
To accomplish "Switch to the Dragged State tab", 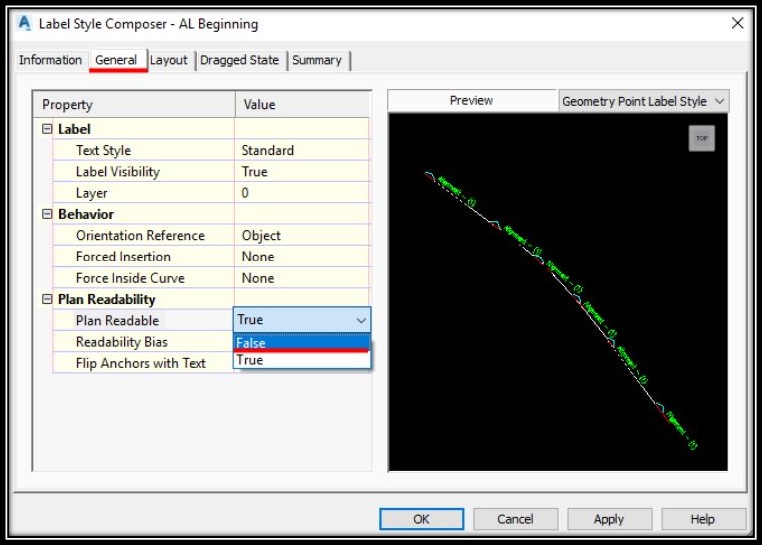I will pos(240,60).
